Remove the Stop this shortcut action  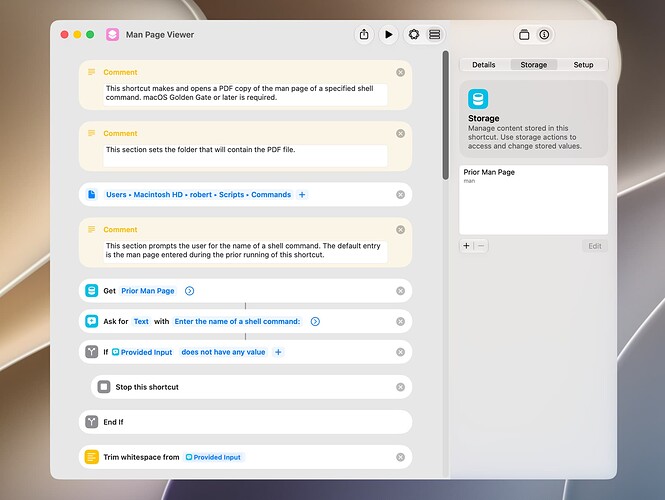pos(400,387)
